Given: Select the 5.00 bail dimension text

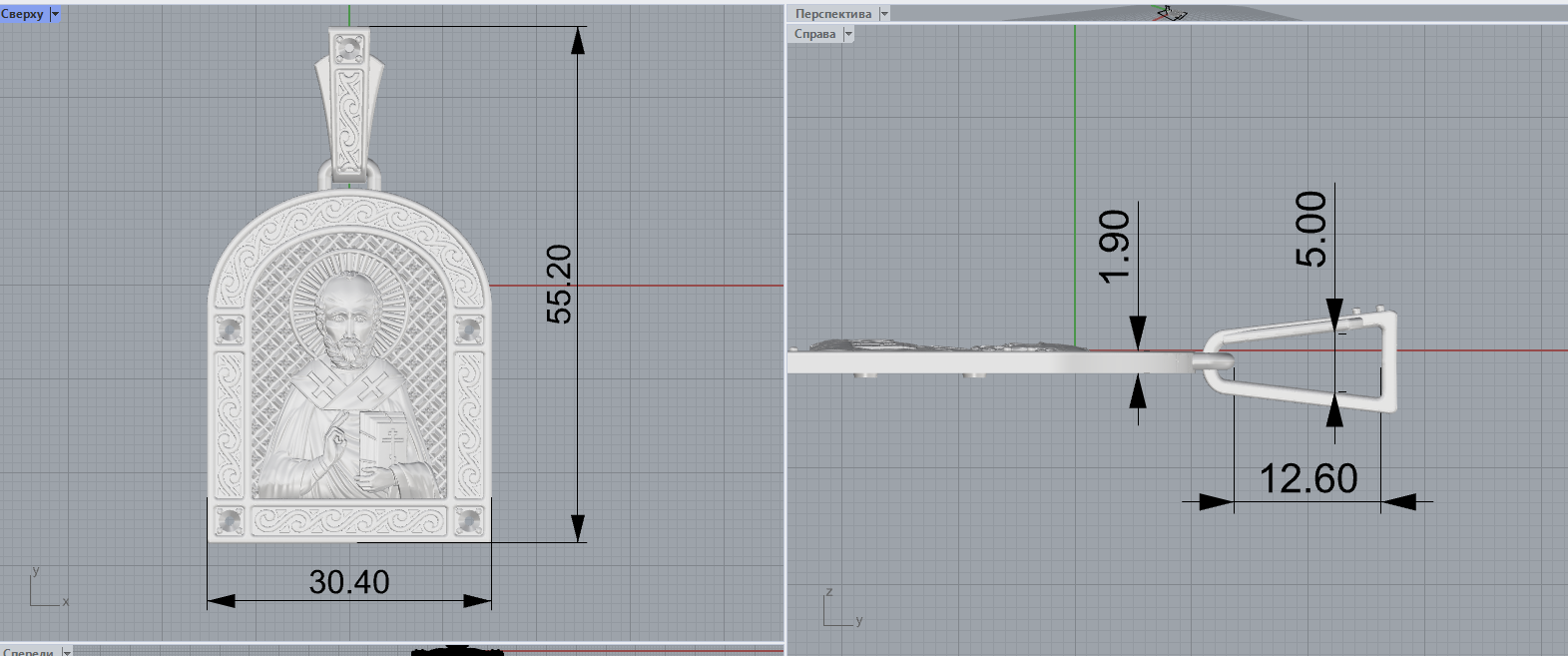Looking at the screenshot, I should (1311, 229).
